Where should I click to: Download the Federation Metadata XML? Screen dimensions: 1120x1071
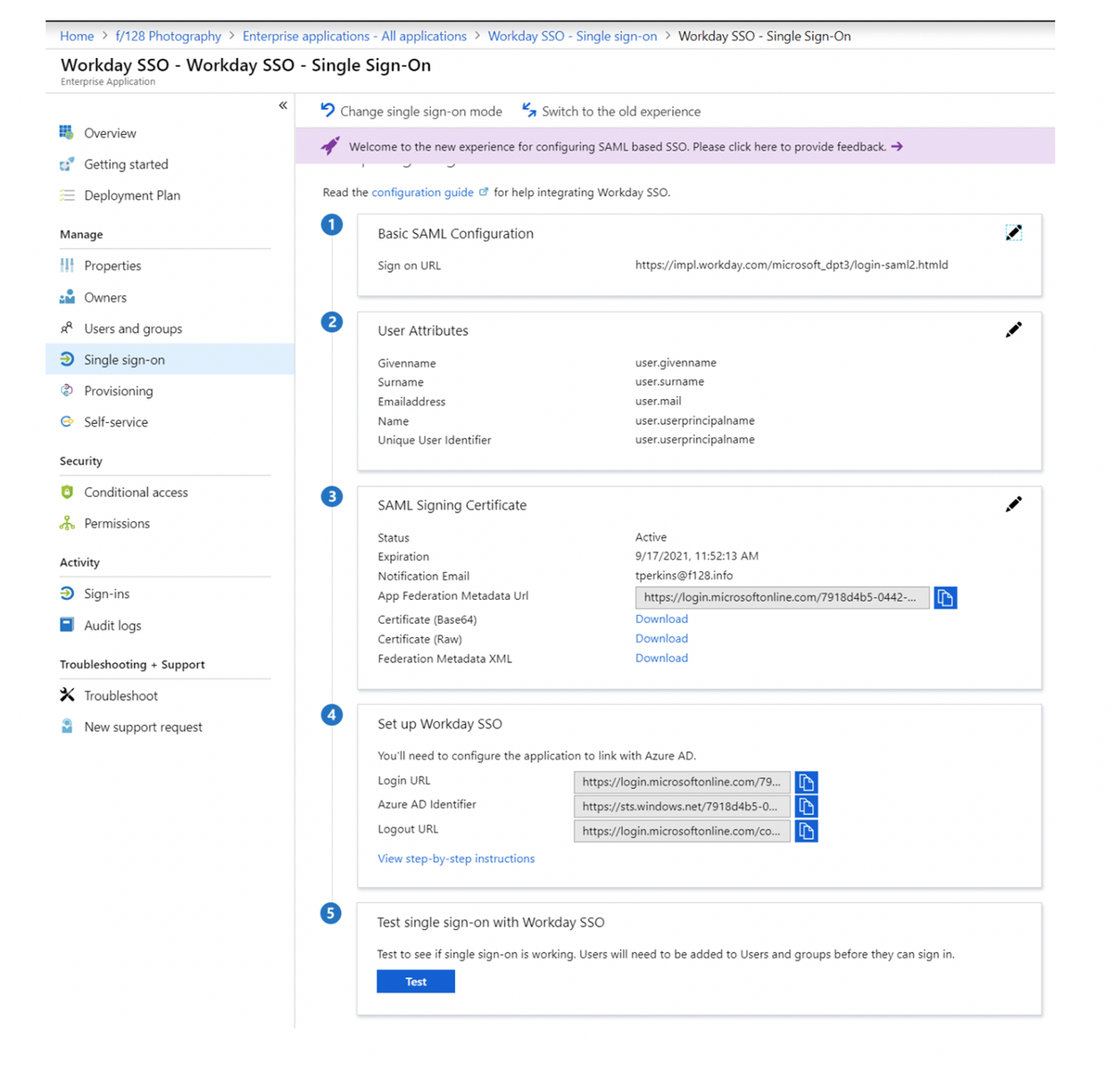click(661, 658)
